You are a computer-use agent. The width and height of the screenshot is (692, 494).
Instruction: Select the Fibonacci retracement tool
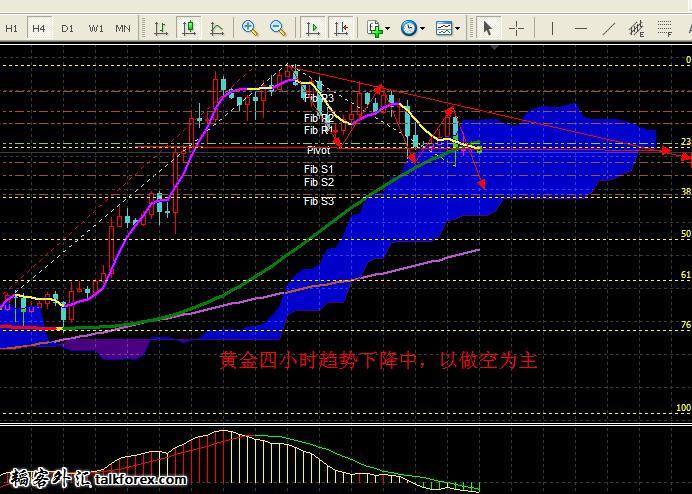click(x=666, y=29)
